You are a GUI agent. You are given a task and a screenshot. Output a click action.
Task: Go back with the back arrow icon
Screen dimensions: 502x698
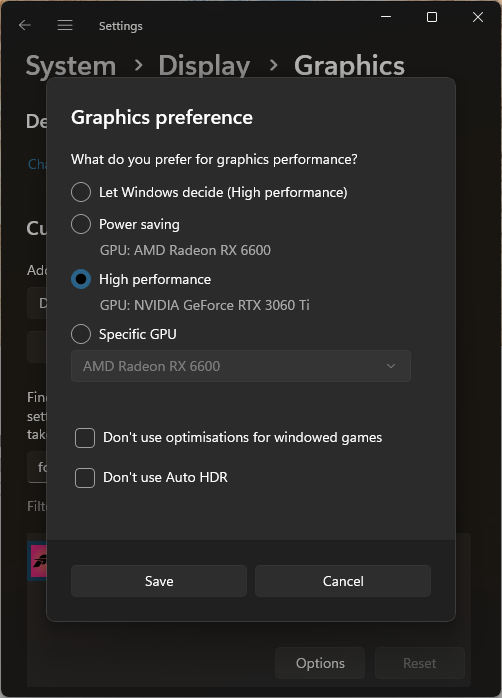tap(25, 25)
